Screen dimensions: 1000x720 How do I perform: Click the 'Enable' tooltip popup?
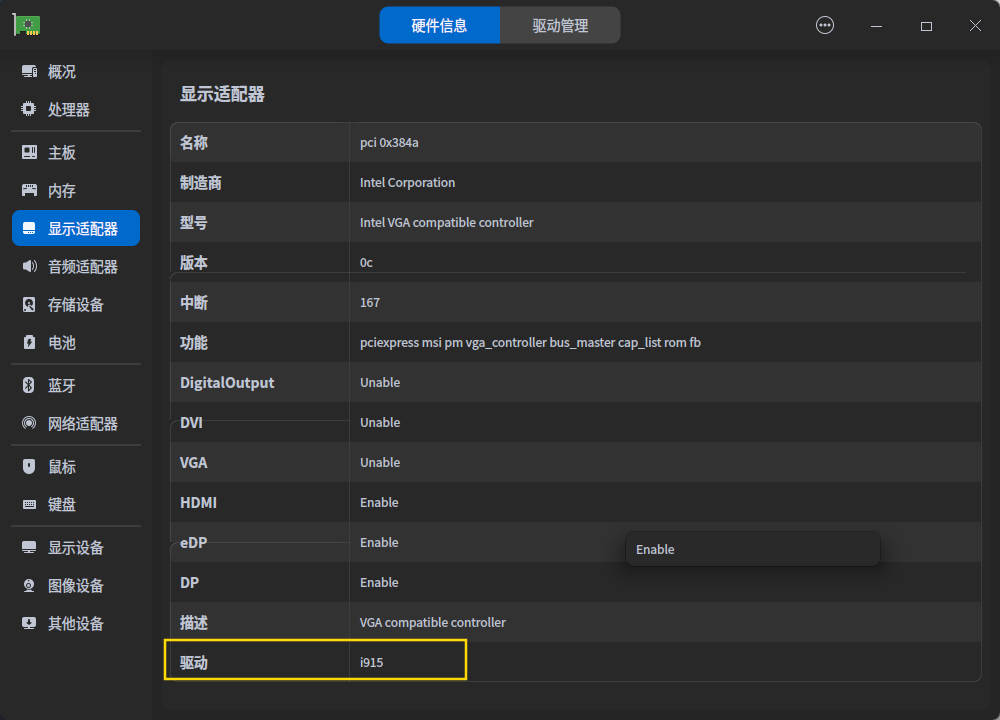click(753, 549)
